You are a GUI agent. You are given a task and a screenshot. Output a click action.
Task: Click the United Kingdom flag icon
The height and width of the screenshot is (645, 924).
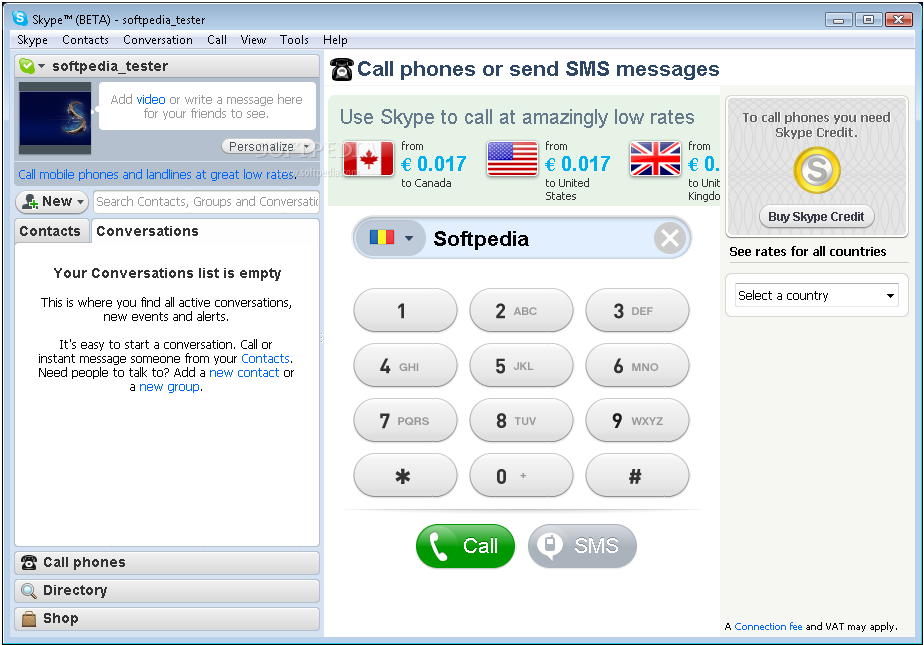655,159
